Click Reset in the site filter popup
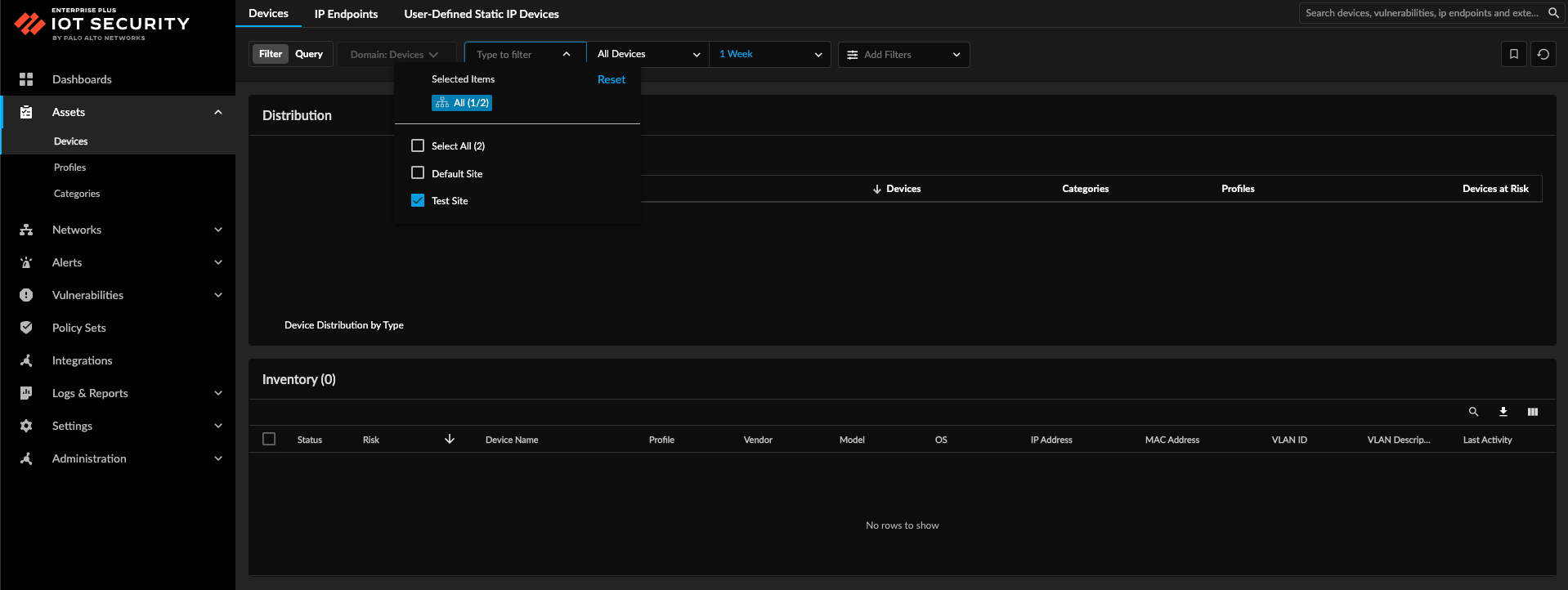Image resolution: width=1568 pixels, height=590 pixels. 611,79
